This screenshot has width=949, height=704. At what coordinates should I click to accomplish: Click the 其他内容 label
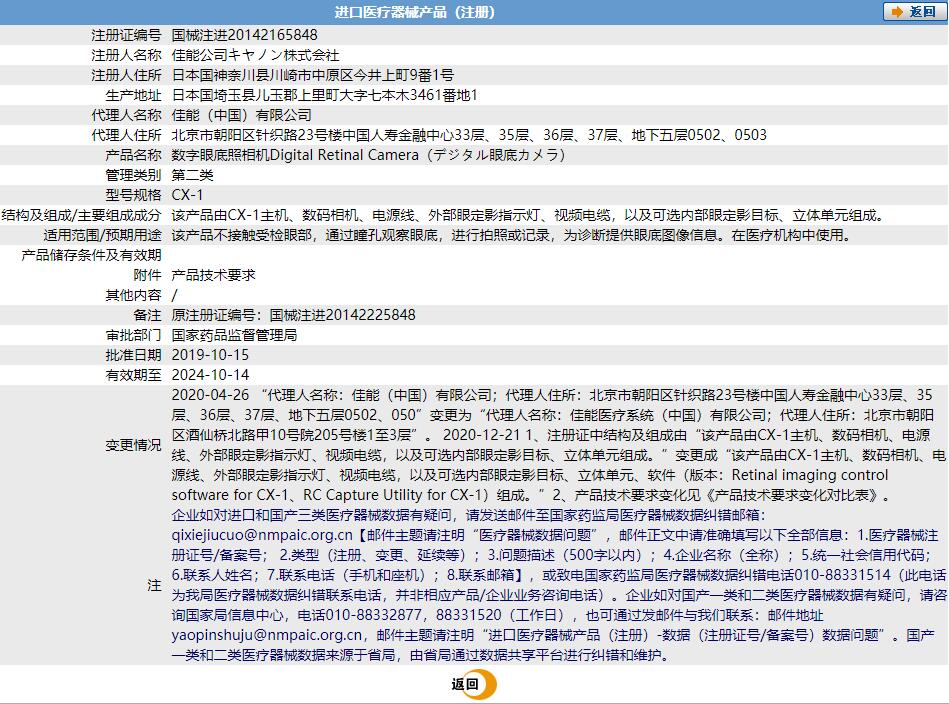(134, 295)
